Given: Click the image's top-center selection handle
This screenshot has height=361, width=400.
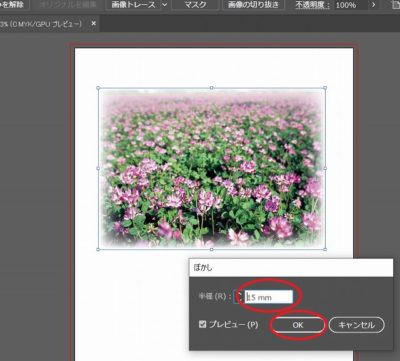Looking at the screenshot, I should (x=212, y=88).
